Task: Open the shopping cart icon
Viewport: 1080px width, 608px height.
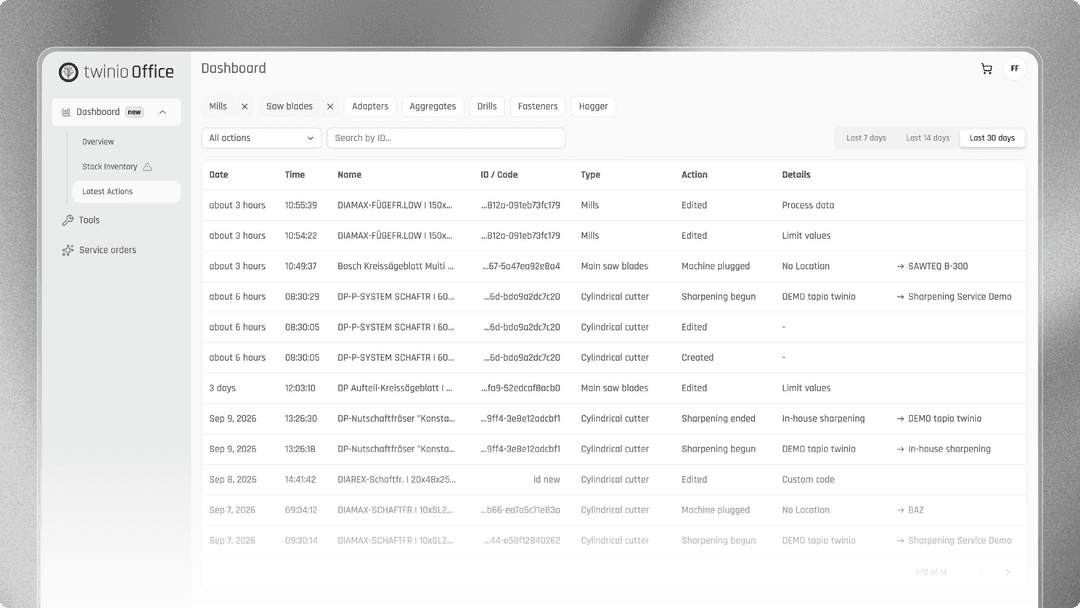Action: point(986,69)
